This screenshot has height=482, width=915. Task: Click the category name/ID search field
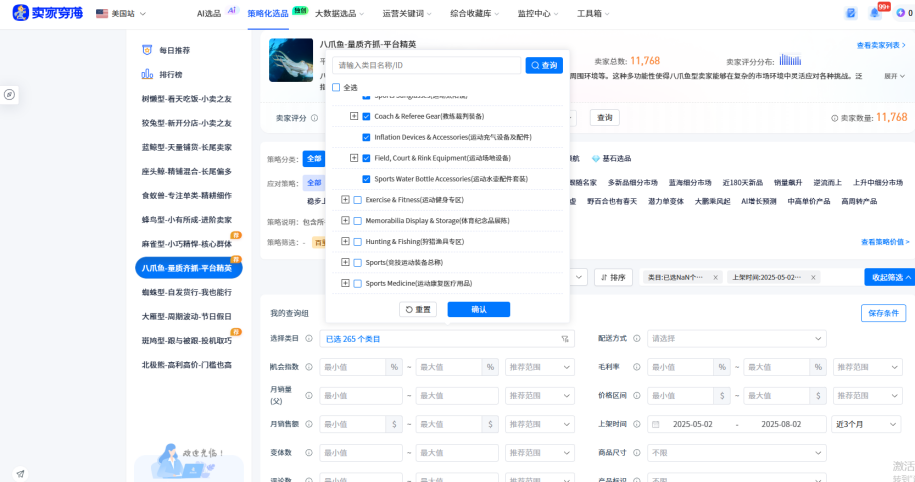(x=426, y=65)
